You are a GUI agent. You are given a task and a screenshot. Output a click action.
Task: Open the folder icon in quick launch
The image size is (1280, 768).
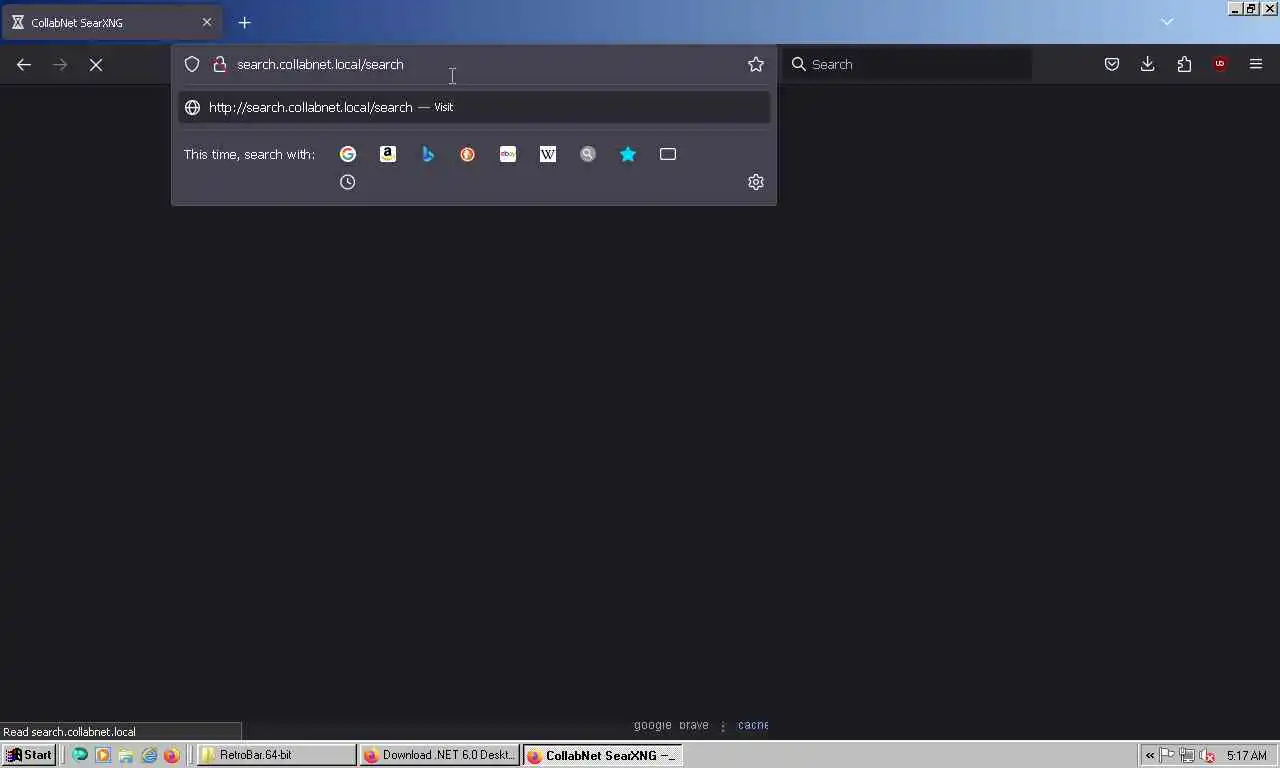(126, 755)
